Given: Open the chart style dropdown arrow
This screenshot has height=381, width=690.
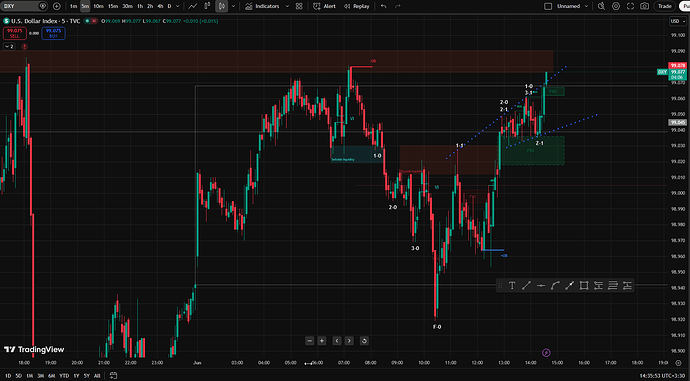Looking at the screenshot, I should pos(233,6).
